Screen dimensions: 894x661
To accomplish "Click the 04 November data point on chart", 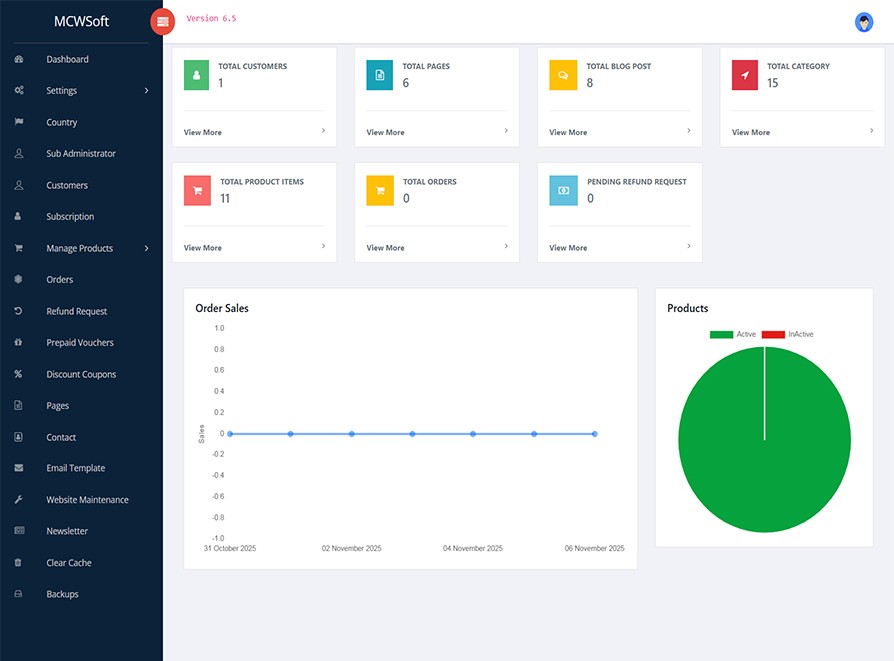I will (473, 434).
